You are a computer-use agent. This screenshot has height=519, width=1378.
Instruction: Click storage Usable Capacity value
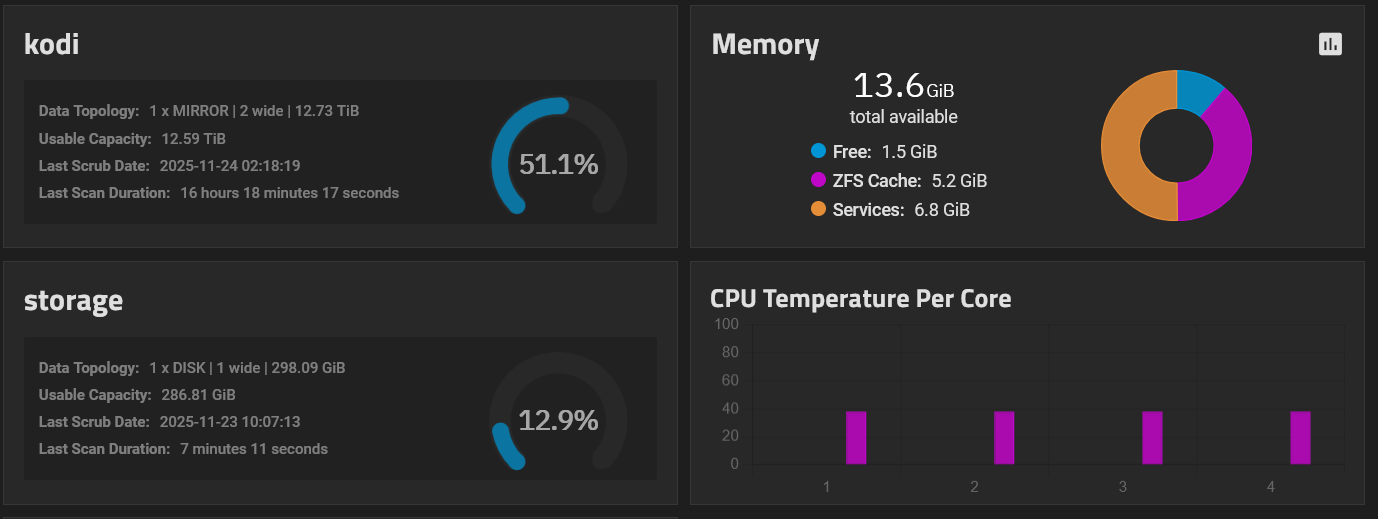pyautogui.click(x=198, y=395)
